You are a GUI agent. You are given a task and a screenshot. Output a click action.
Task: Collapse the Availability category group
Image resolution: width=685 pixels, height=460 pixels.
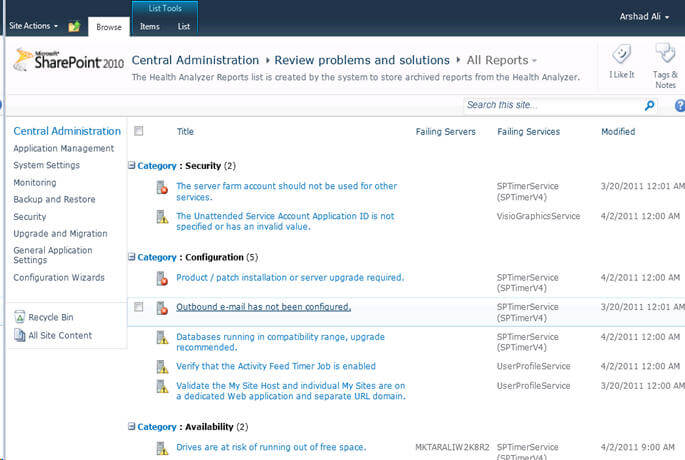[x=131, y=426]
